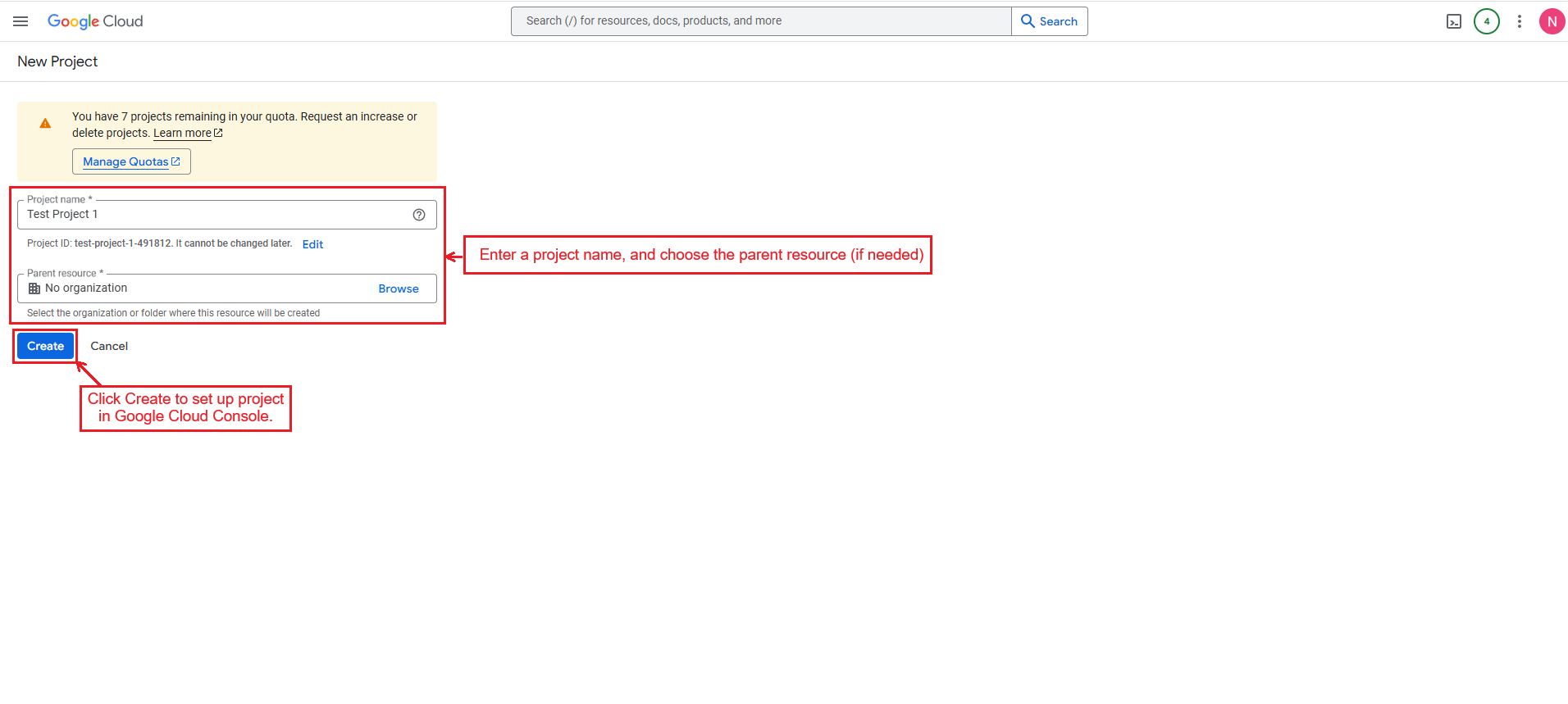1568x704 pixels.
Task: Open Manage Quotas
Action: pyautogui.click(x=131, y=161)
